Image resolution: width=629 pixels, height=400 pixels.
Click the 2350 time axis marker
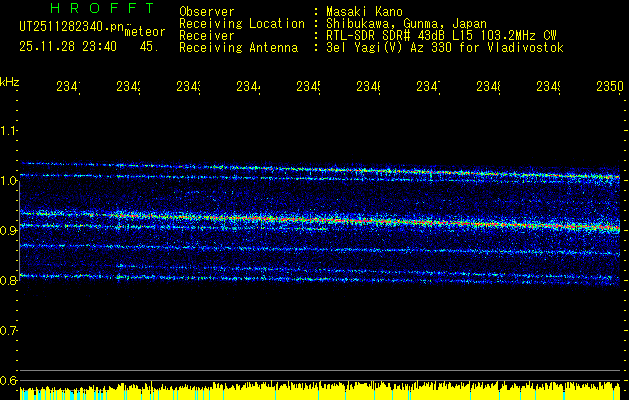tap(609, 88)
